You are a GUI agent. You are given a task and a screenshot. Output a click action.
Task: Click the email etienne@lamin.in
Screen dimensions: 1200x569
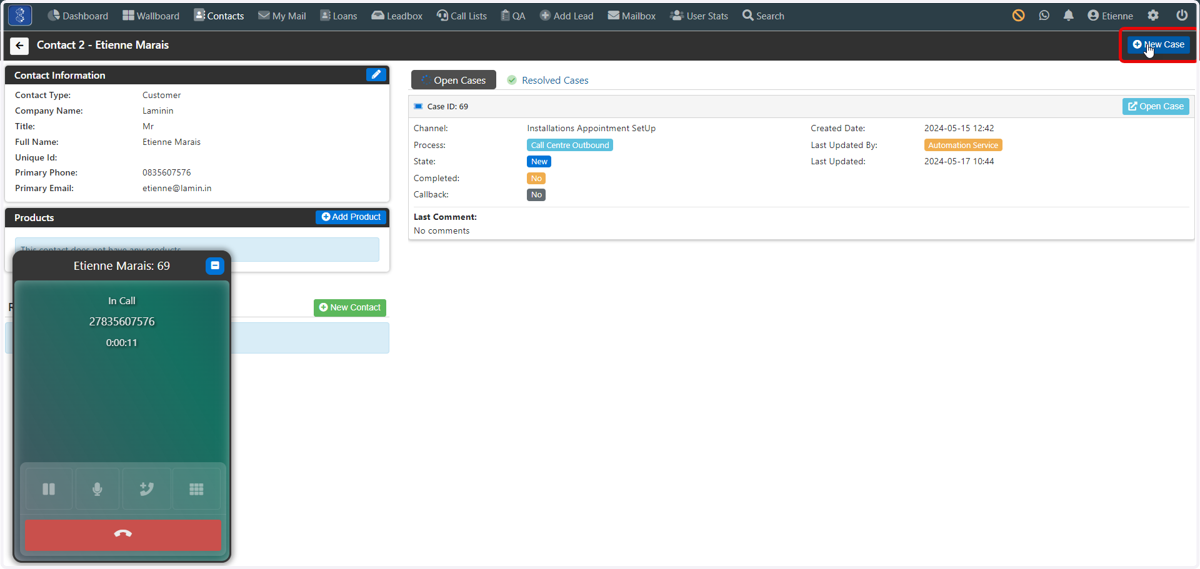[x=177, y=188]
